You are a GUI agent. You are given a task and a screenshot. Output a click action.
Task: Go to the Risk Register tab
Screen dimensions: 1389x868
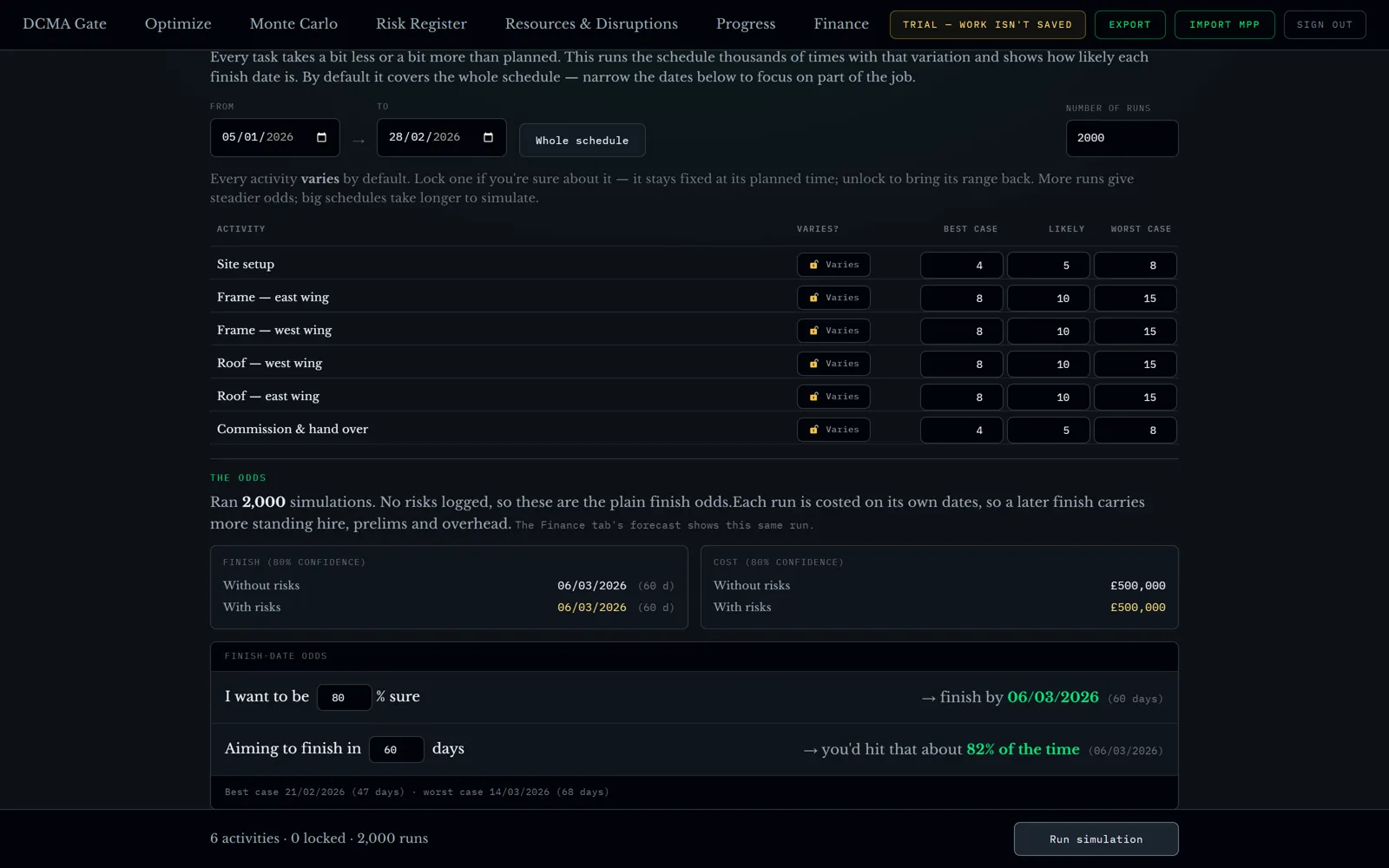[421, 23]
